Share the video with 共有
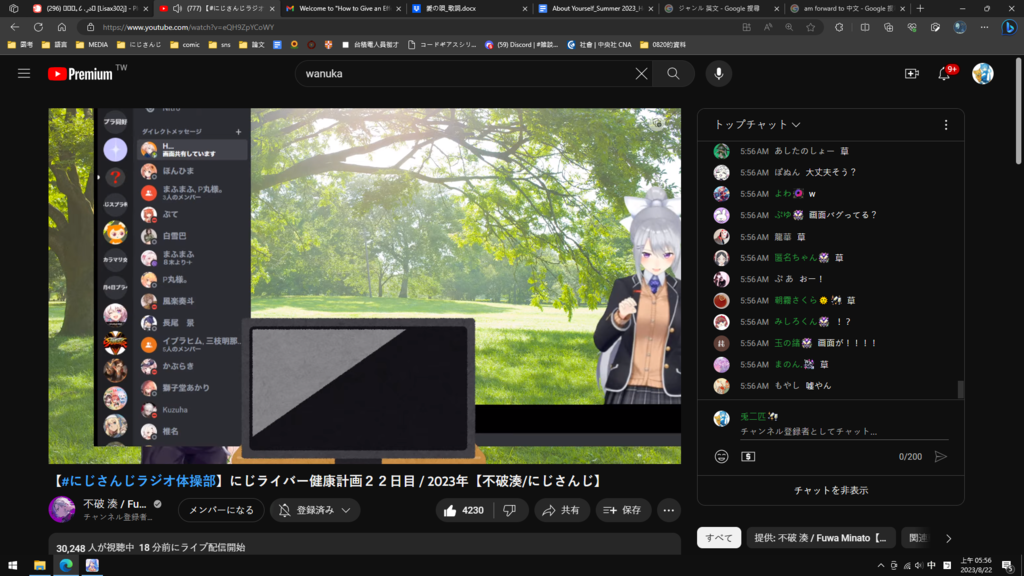This screenshot has width=1024, height=576. point(561,510)
